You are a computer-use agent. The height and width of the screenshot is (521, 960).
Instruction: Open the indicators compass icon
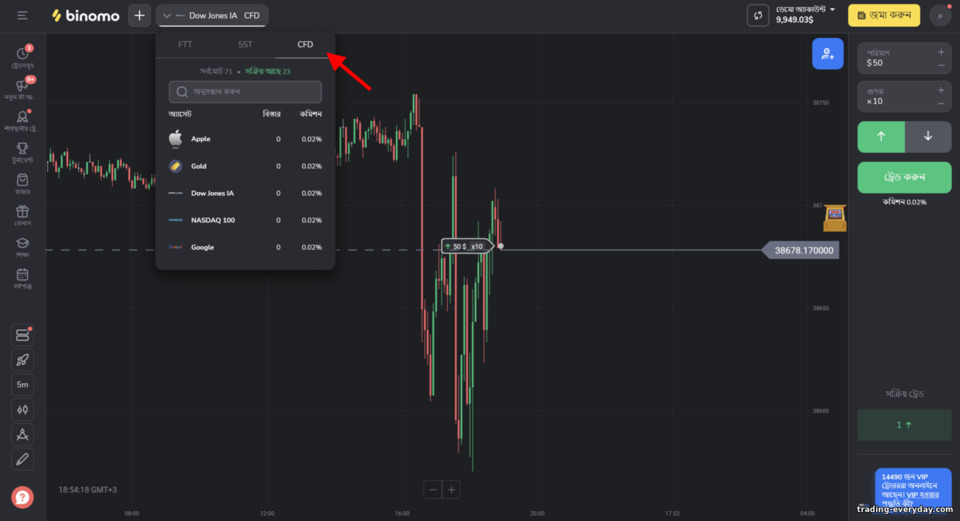point(23,435)
